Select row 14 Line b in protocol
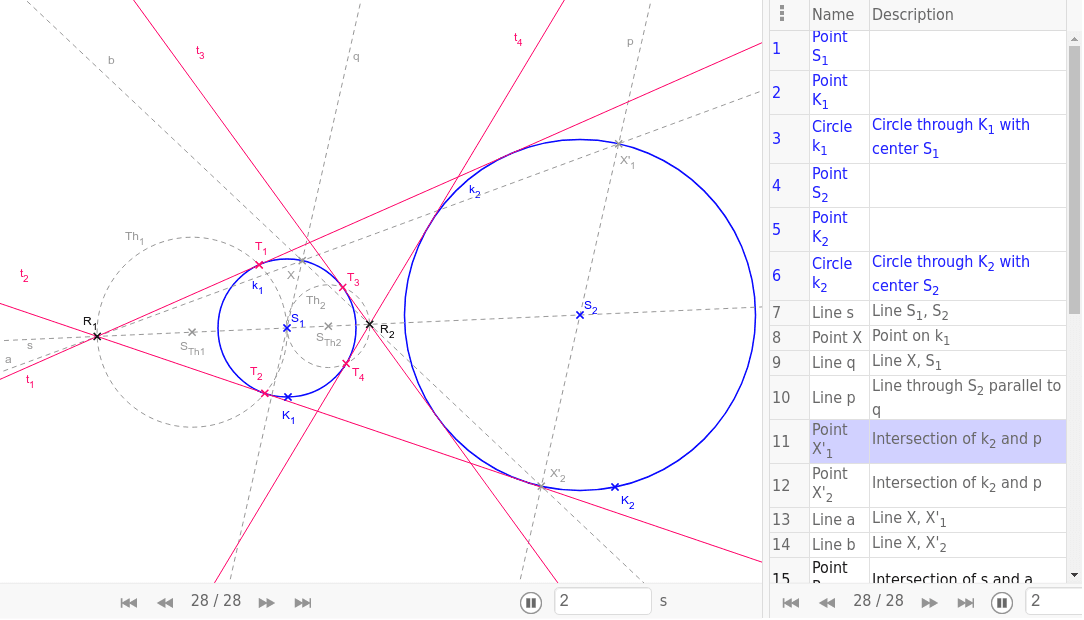This screenshot has width=1084, height=620. [x=917, y=545]
